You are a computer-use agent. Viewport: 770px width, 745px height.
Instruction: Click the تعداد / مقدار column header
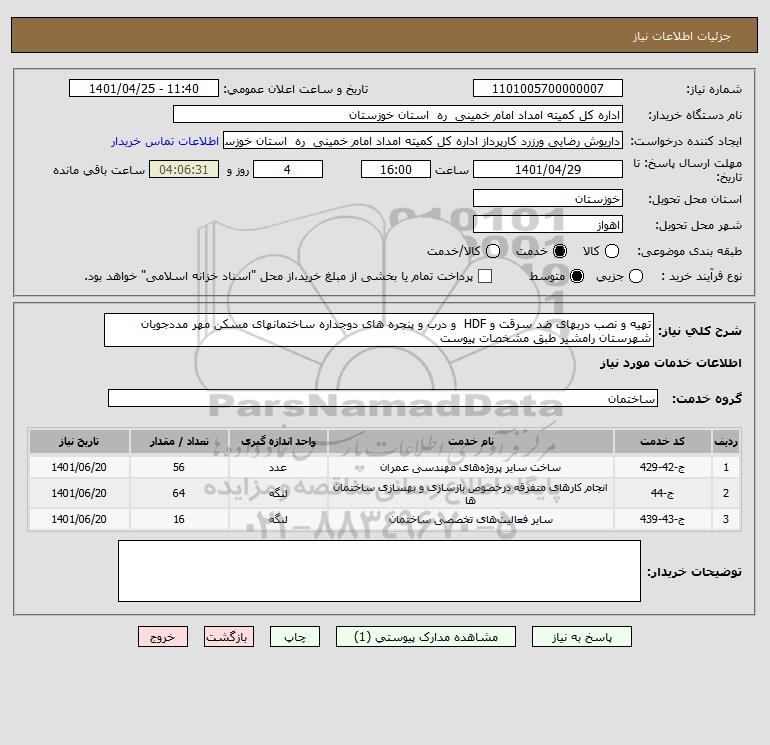click(x=179, y=441)
